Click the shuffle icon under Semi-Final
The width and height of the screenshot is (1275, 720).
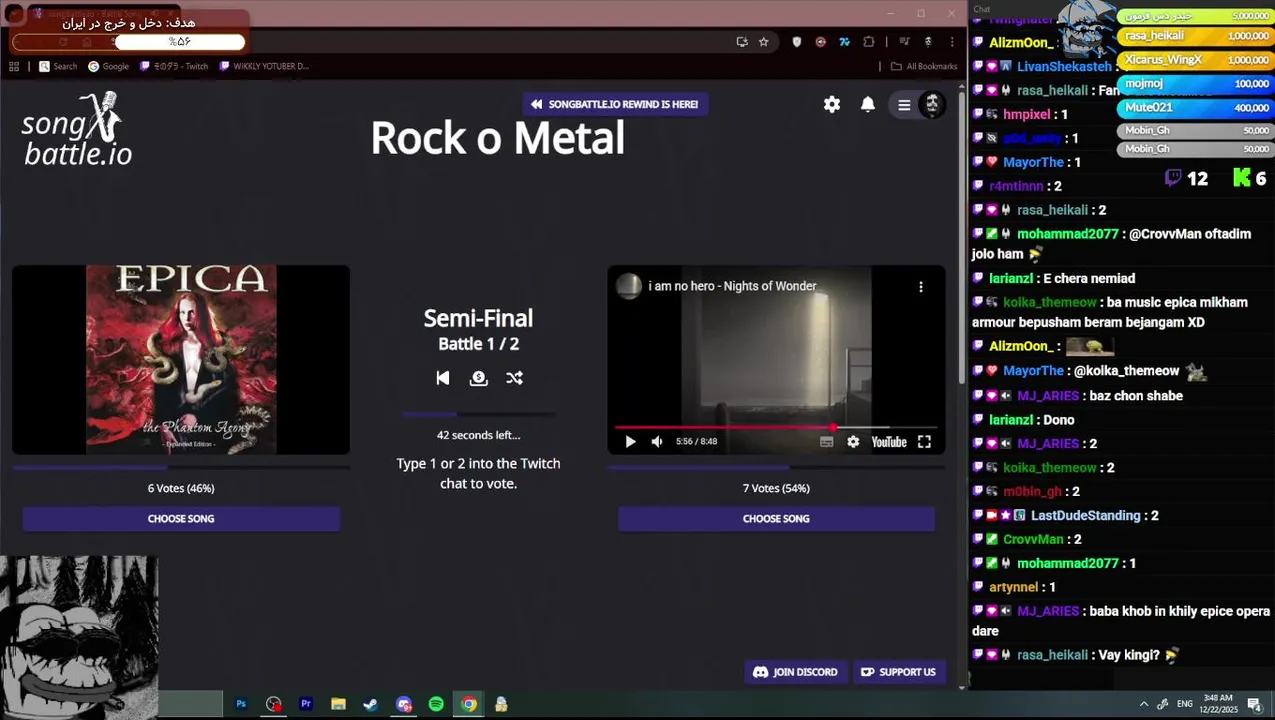click(514, 378)
